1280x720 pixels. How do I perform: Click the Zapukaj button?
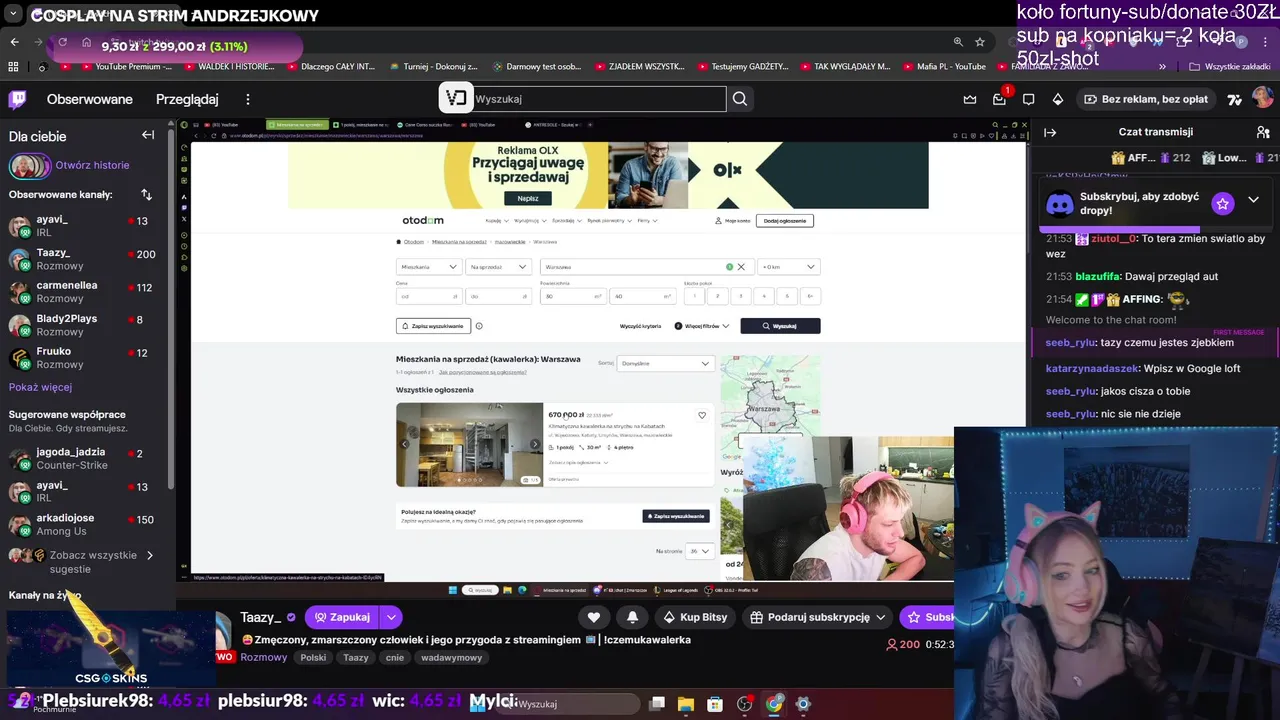tap(342, 617)
